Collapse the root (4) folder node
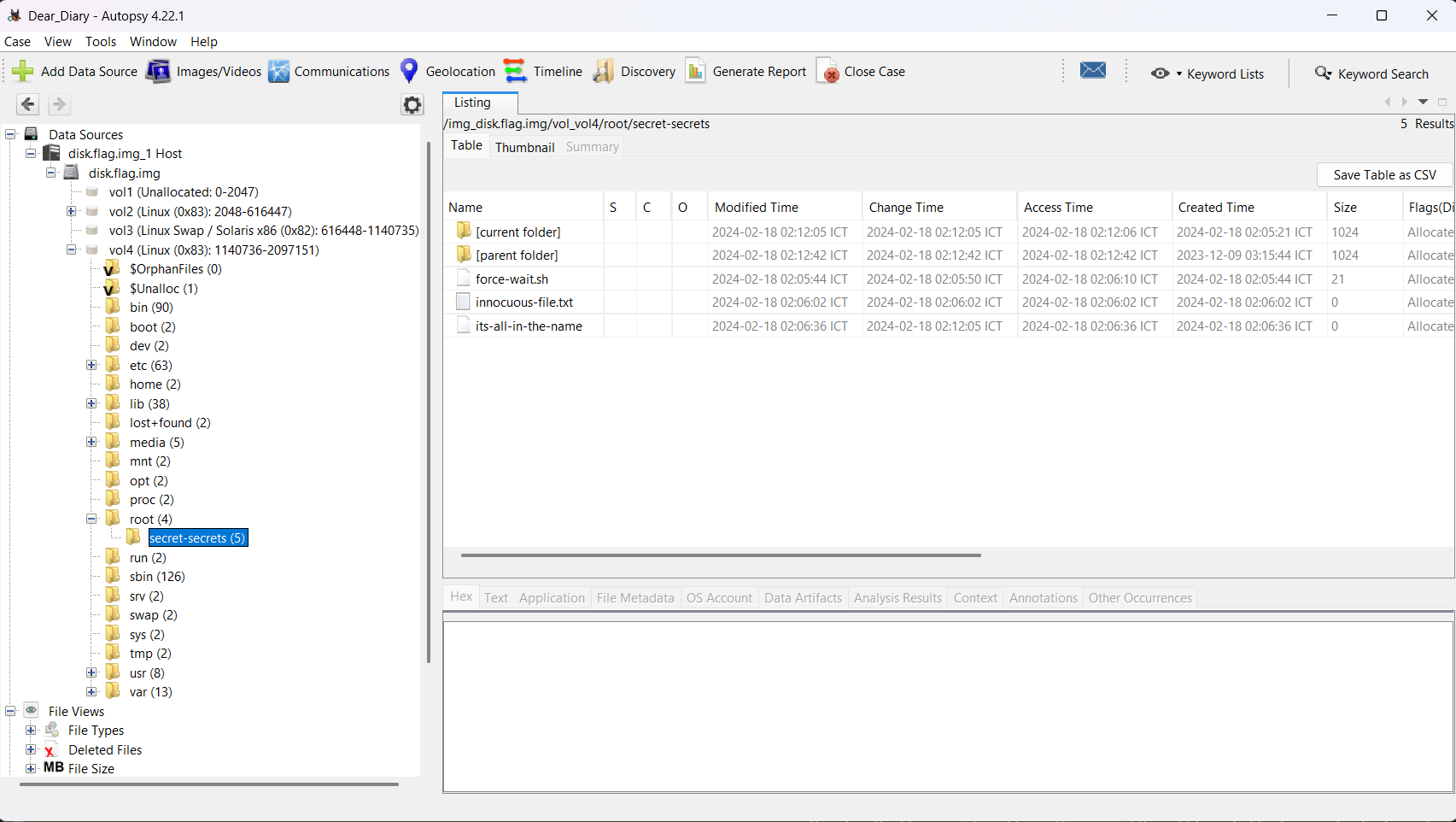Image resolution: width=1456 pixels, height=822 pixels. point(91,520)
